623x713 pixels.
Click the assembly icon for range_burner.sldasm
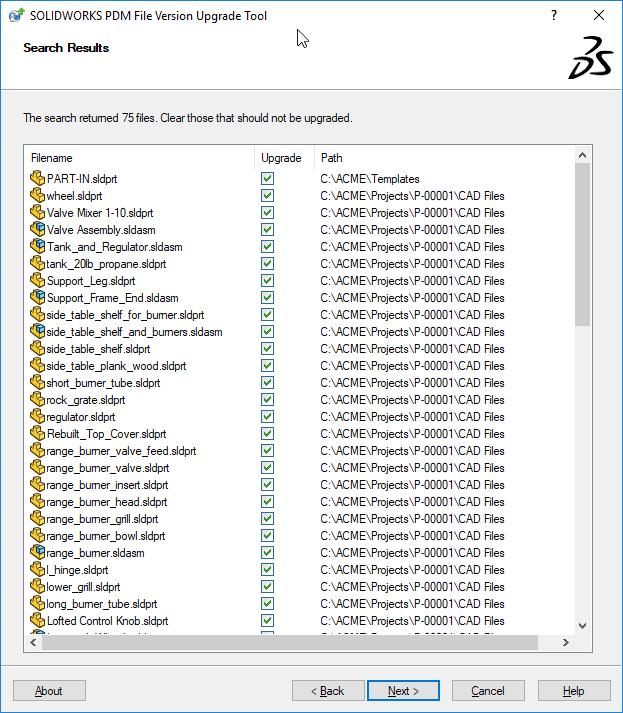tap(37, 552)
